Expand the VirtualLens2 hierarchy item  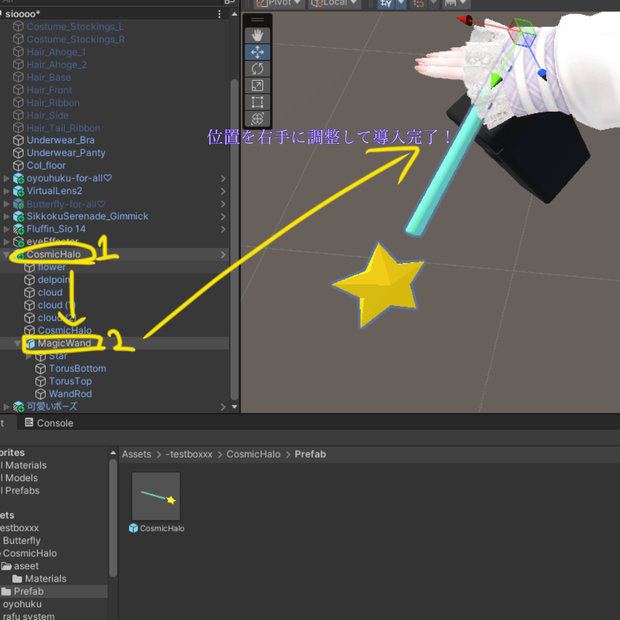pyautogui.click(x=6, y=191)
